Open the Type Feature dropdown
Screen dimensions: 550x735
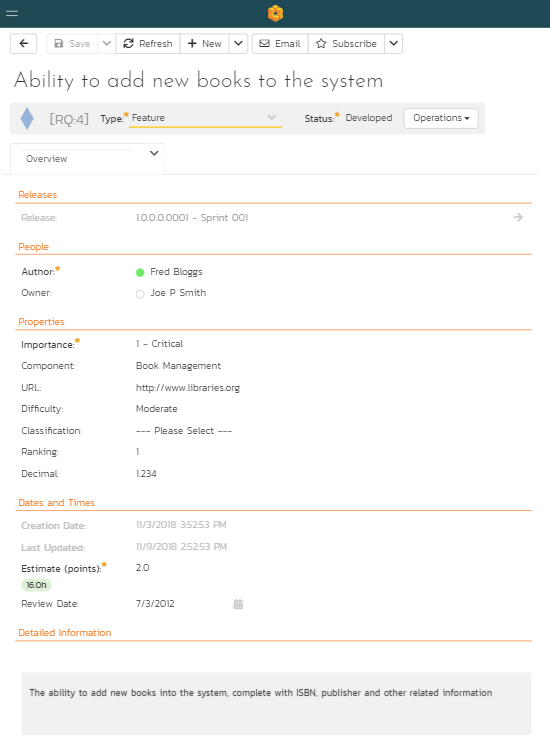coord(205,118)
